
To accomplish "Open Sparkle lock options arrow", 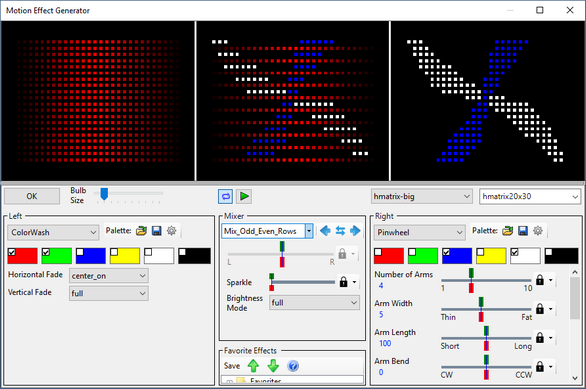I will click(354, 282).
